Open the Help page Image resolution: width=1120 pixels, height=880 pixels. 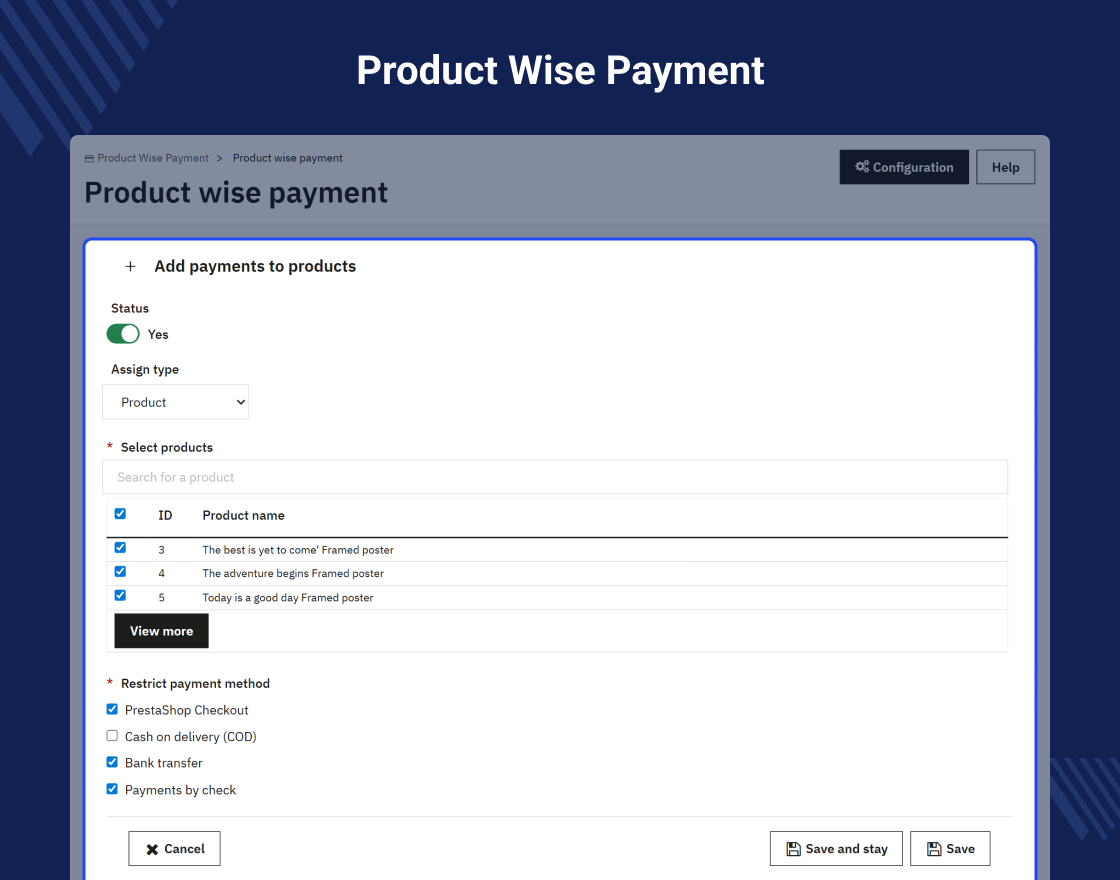[x=1005, y=167]
